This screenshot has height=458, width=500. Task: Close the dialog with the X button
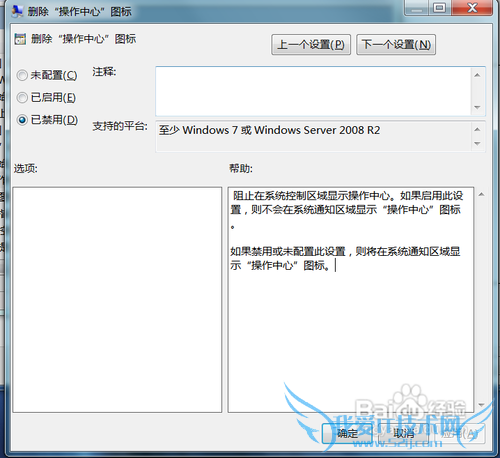point(472,7)
